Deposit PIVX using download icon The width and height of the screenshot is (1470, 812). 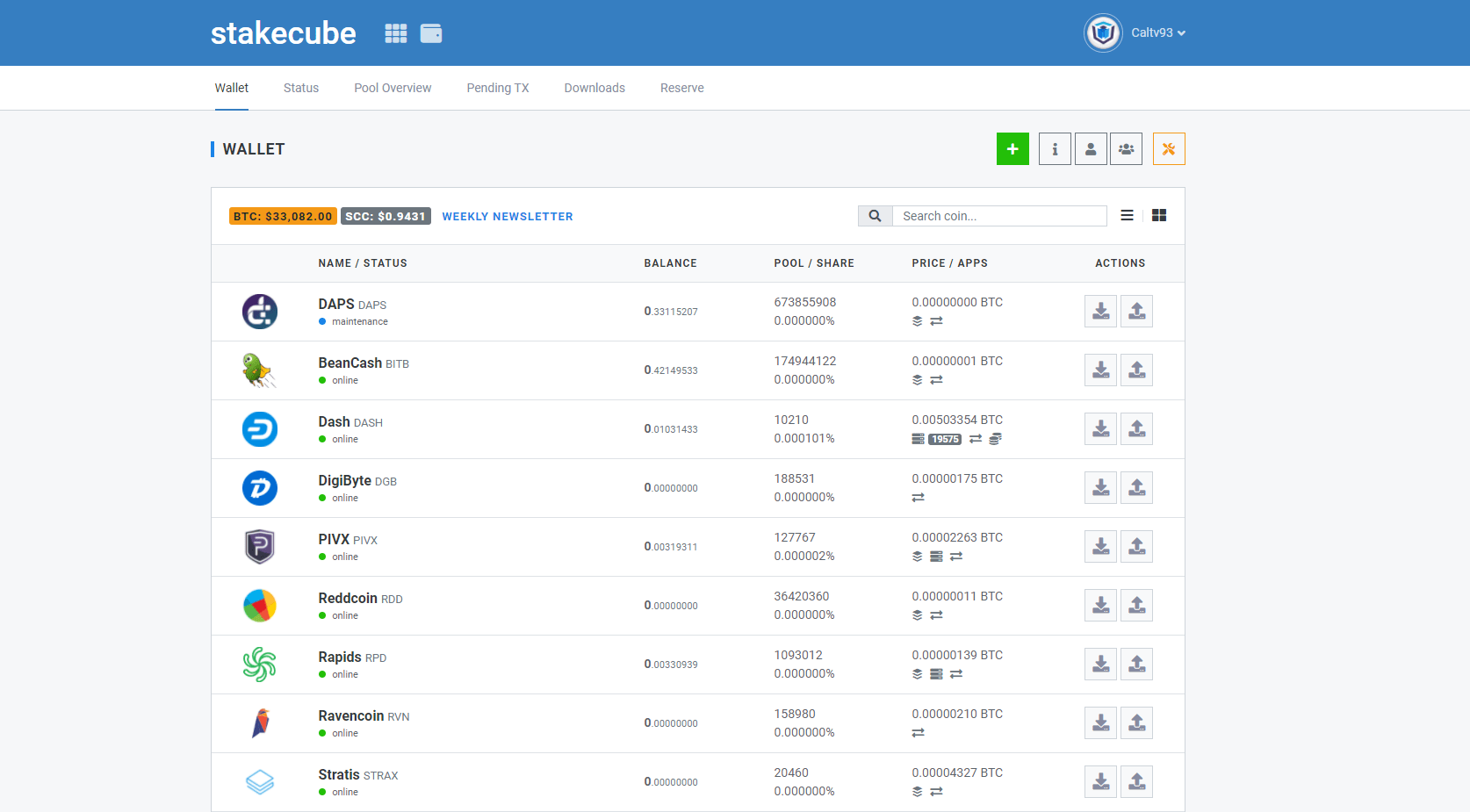(1100, 547)
